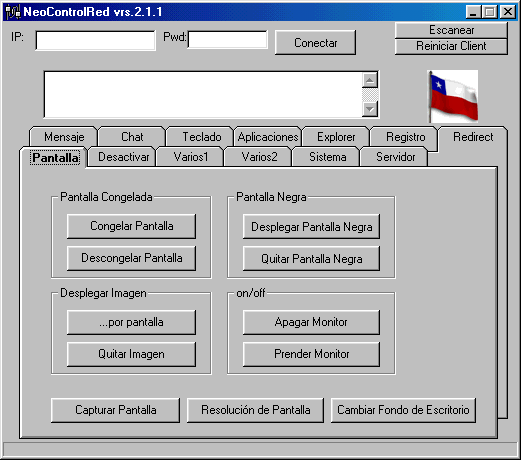
Task: Click the Conectar button
Action: tap(315, 43)
